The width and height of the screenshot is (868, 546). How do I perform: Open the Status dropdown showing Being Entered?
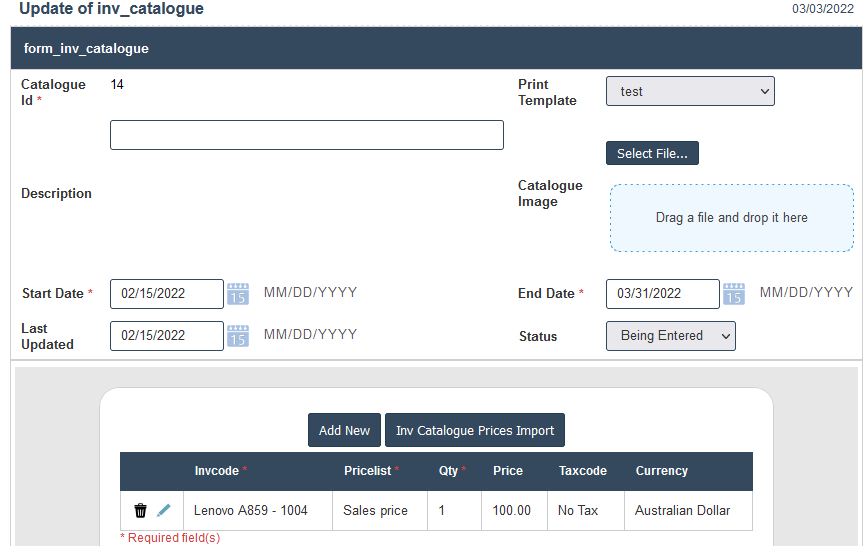tap(671, 336)
